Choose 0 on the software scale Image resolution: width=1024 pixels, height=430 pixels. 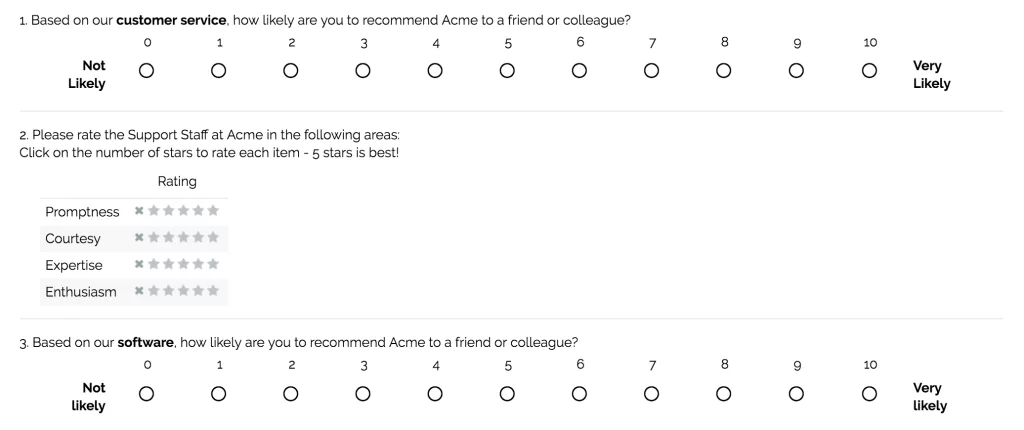point(147,393)
